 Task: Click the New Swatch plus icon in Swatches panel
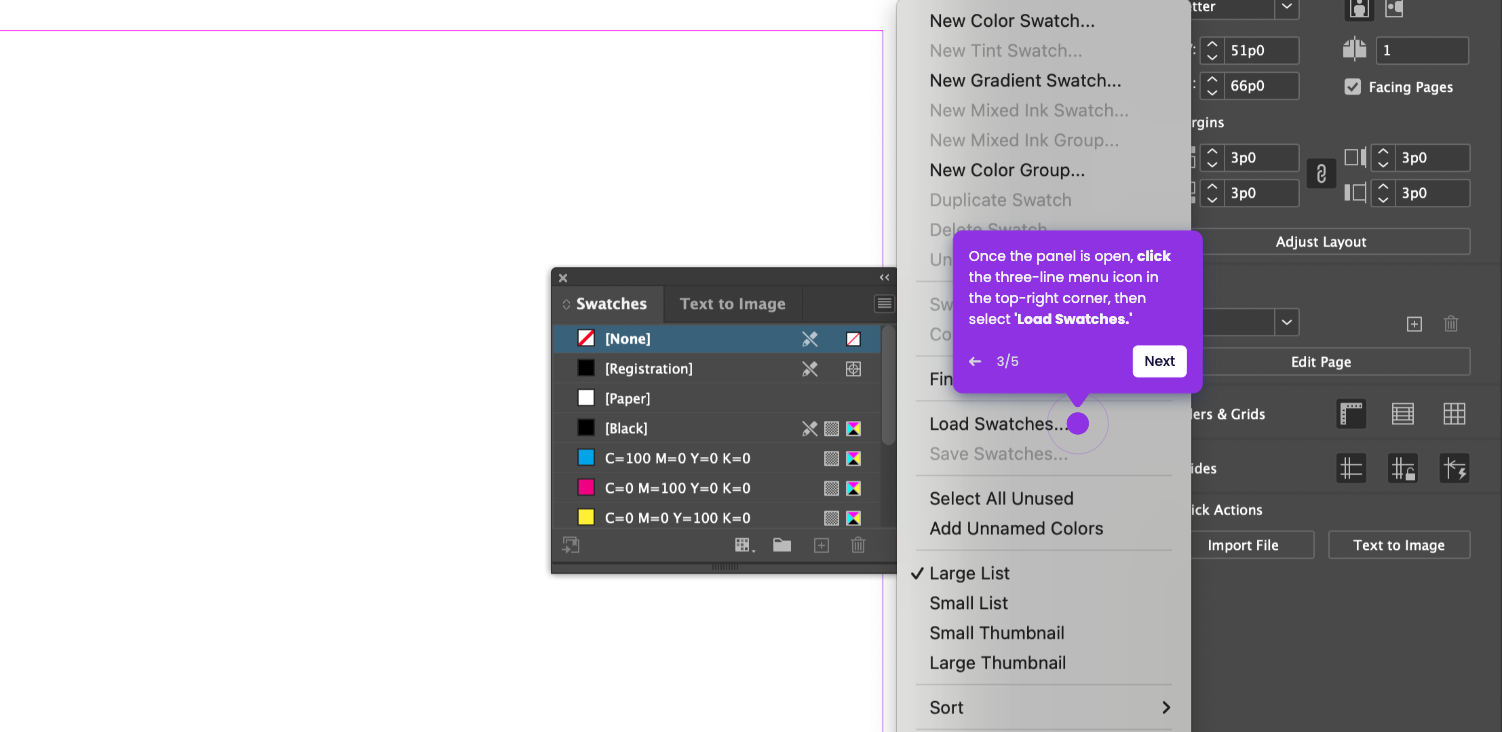pos(821,545)
